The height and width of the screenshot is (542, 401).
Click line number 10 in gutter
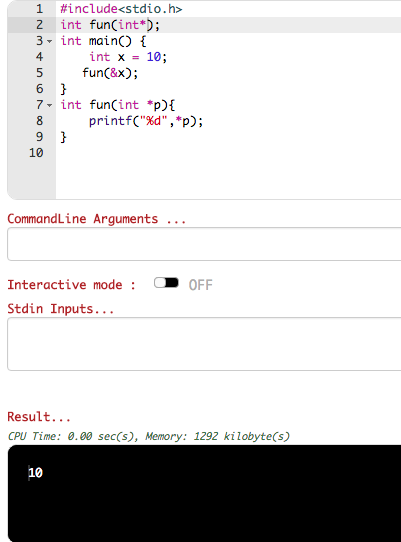tap(36, 153)
